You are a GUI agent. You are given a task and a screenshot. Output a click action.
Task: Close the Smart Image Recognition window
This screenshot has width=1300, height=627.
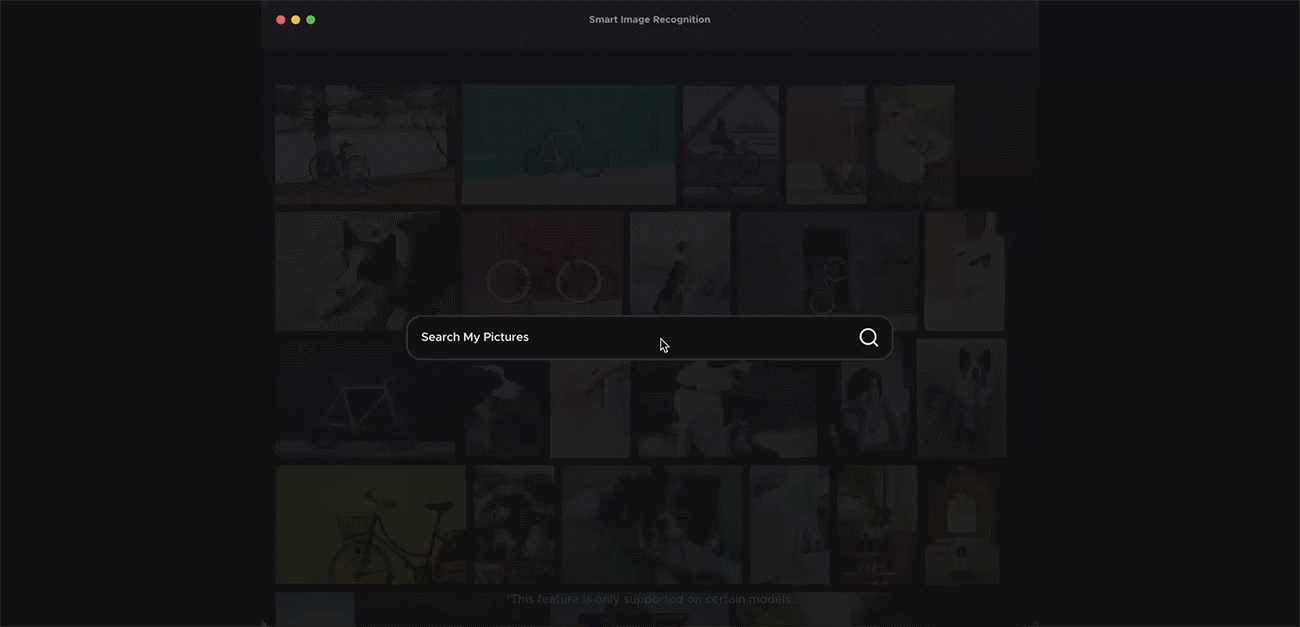point(281,20)
